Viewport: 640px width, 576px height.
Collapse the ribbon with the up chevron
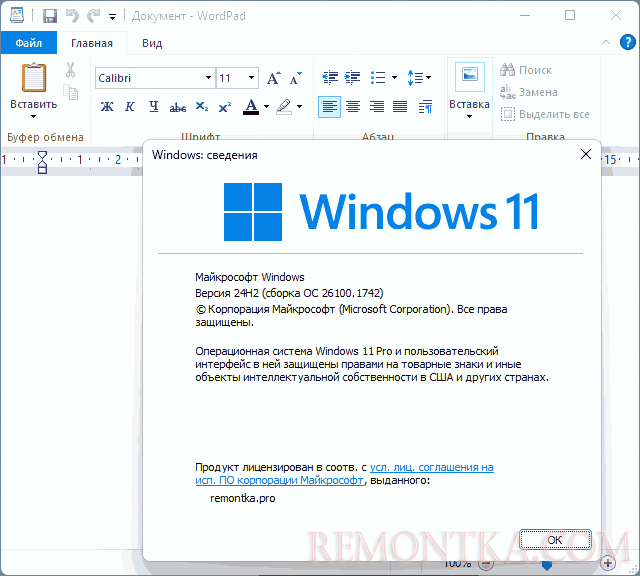click(x=606, y=42)
